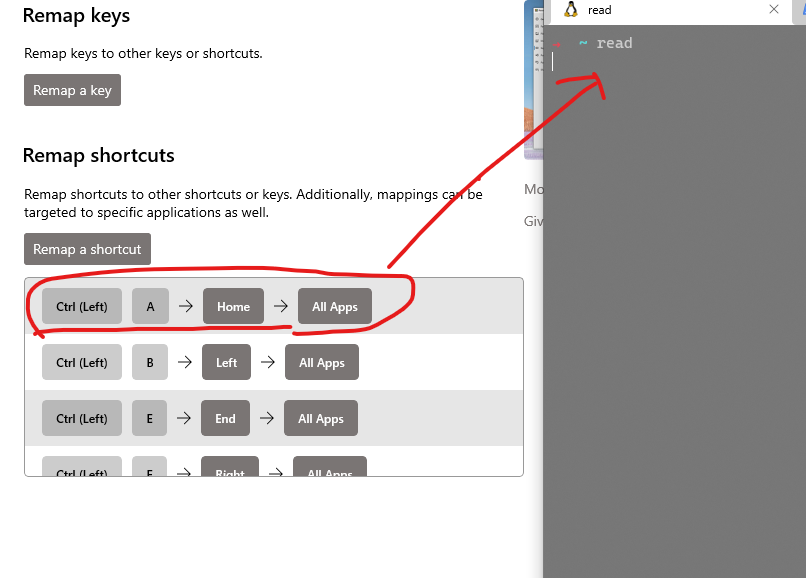This screenshot has width=806, height=578.
Task: Click the arrow between E and End
Action: click(184, 418)
